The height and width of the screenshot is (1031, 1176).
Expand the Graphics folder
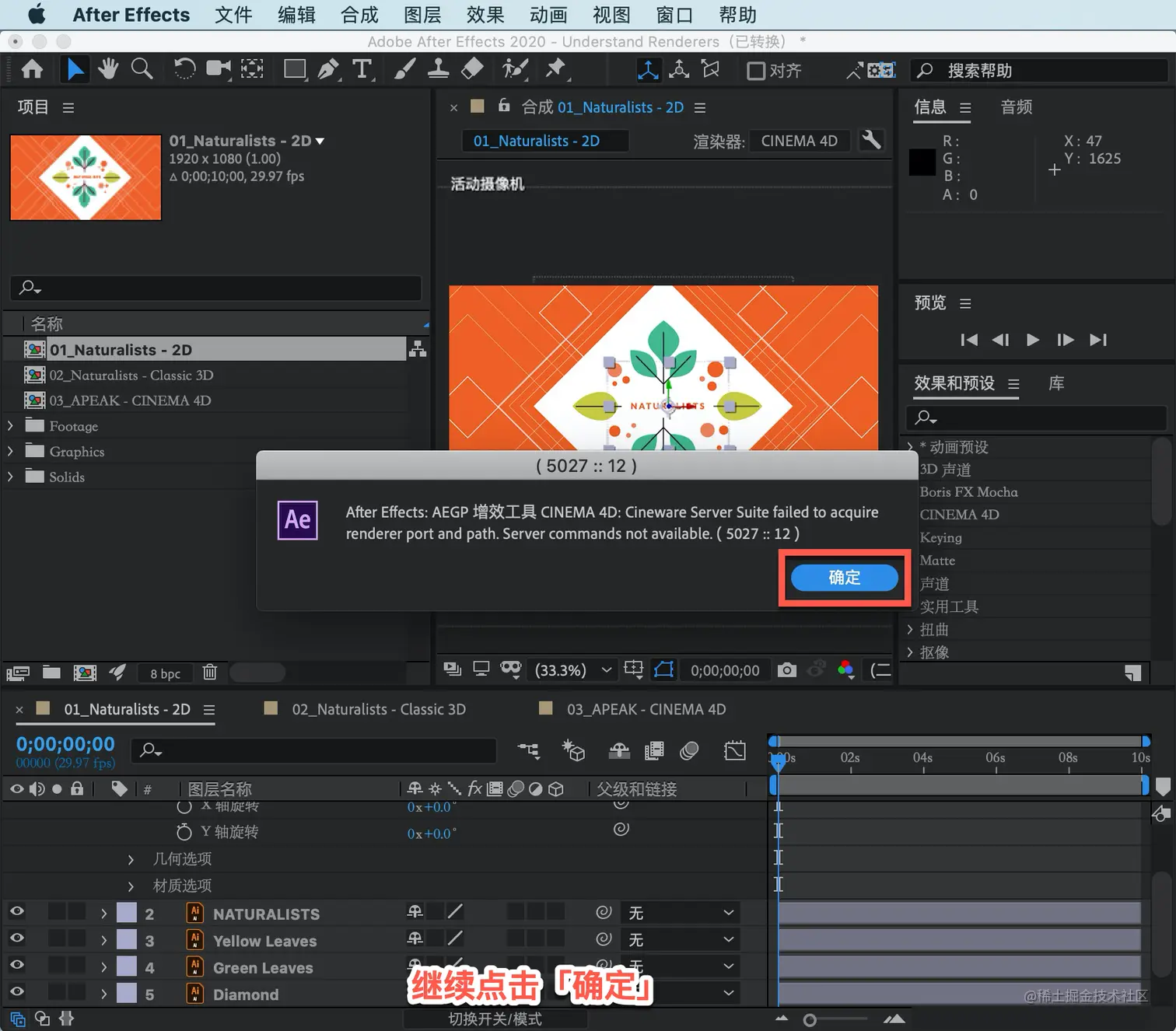10,452
